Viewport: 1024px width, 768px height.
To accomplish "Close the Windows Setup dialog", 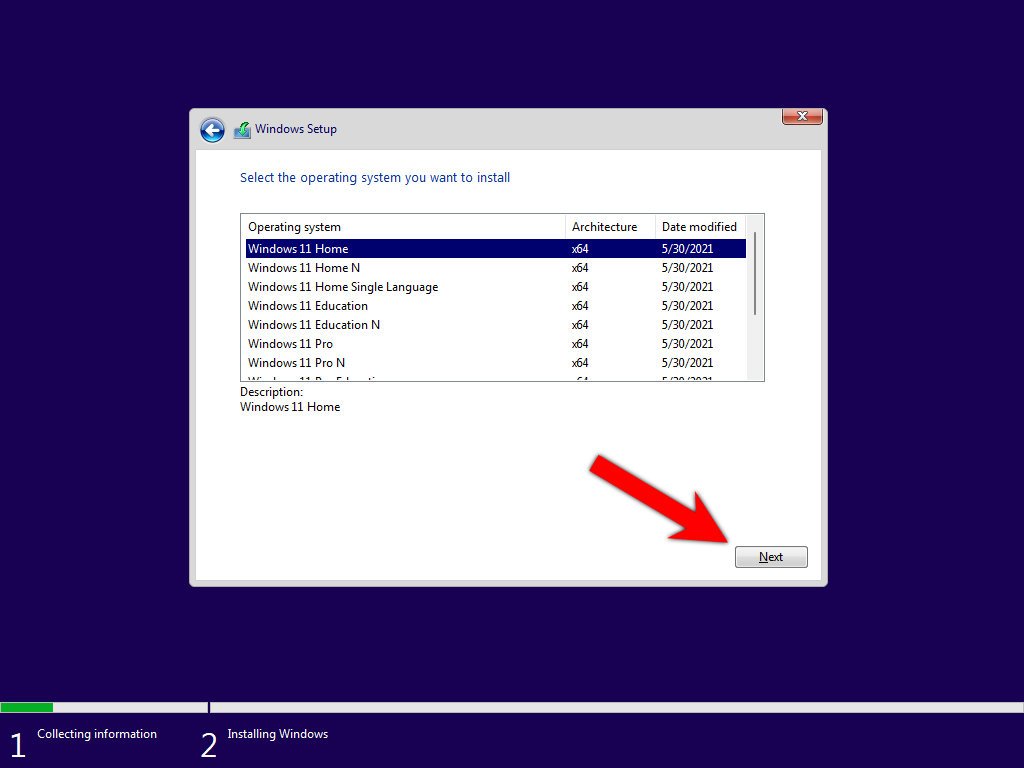I will (802, 116).
